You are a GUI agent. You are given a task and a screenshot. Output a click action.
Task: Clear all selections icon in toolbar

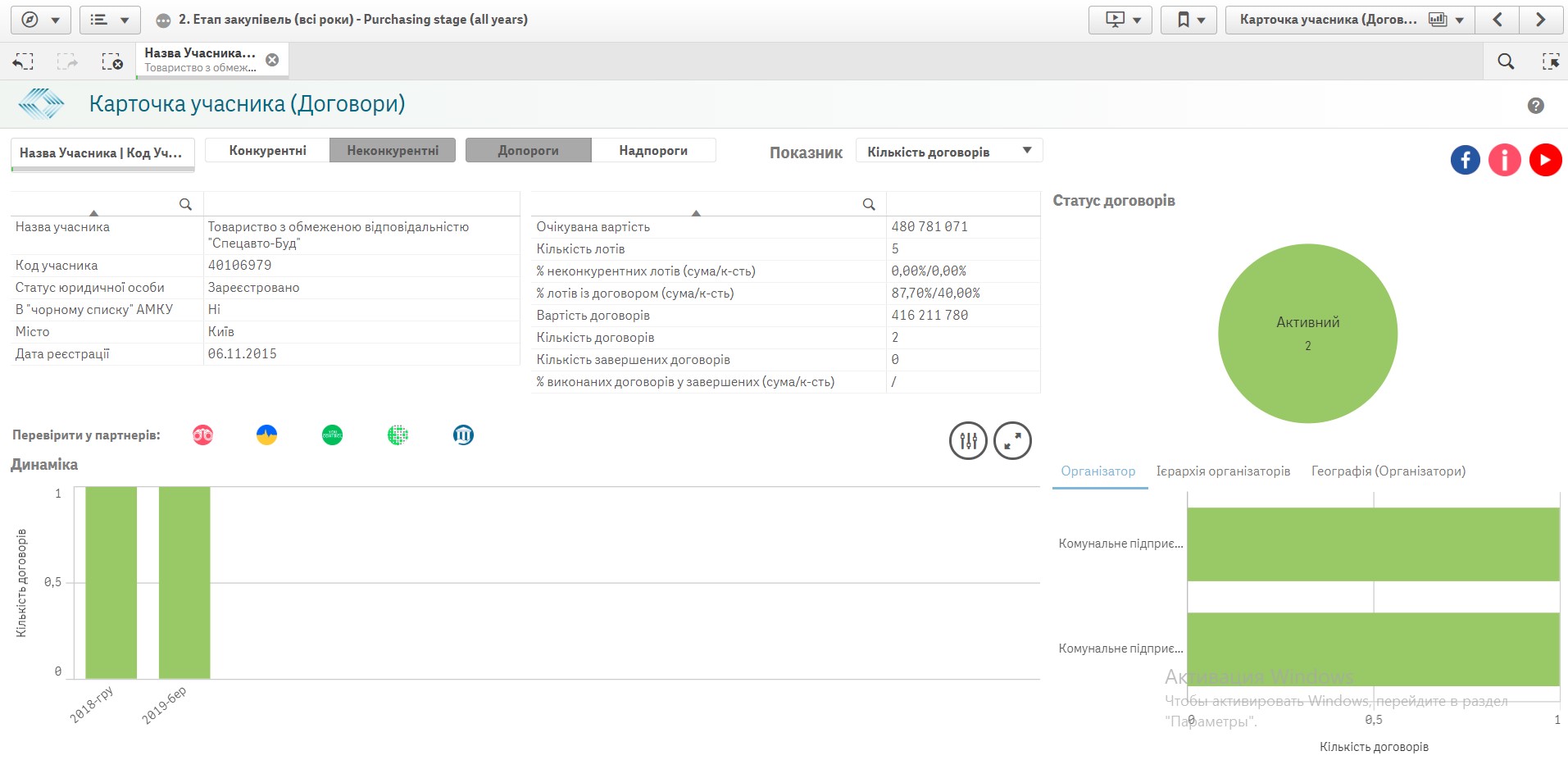[111, 61]
